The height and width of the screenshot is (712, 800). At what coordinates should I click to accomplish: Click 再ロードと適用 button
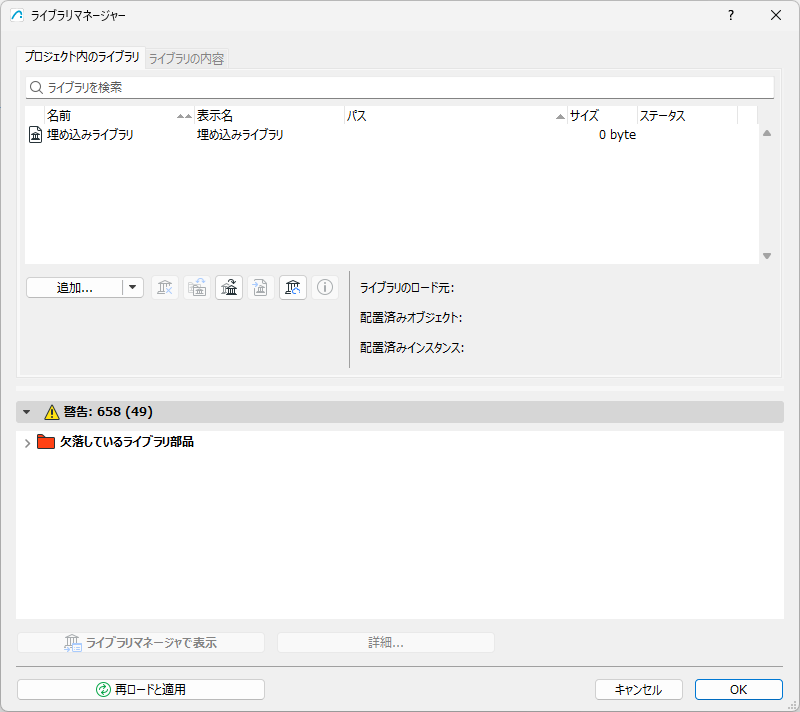(x=141, y=690)
